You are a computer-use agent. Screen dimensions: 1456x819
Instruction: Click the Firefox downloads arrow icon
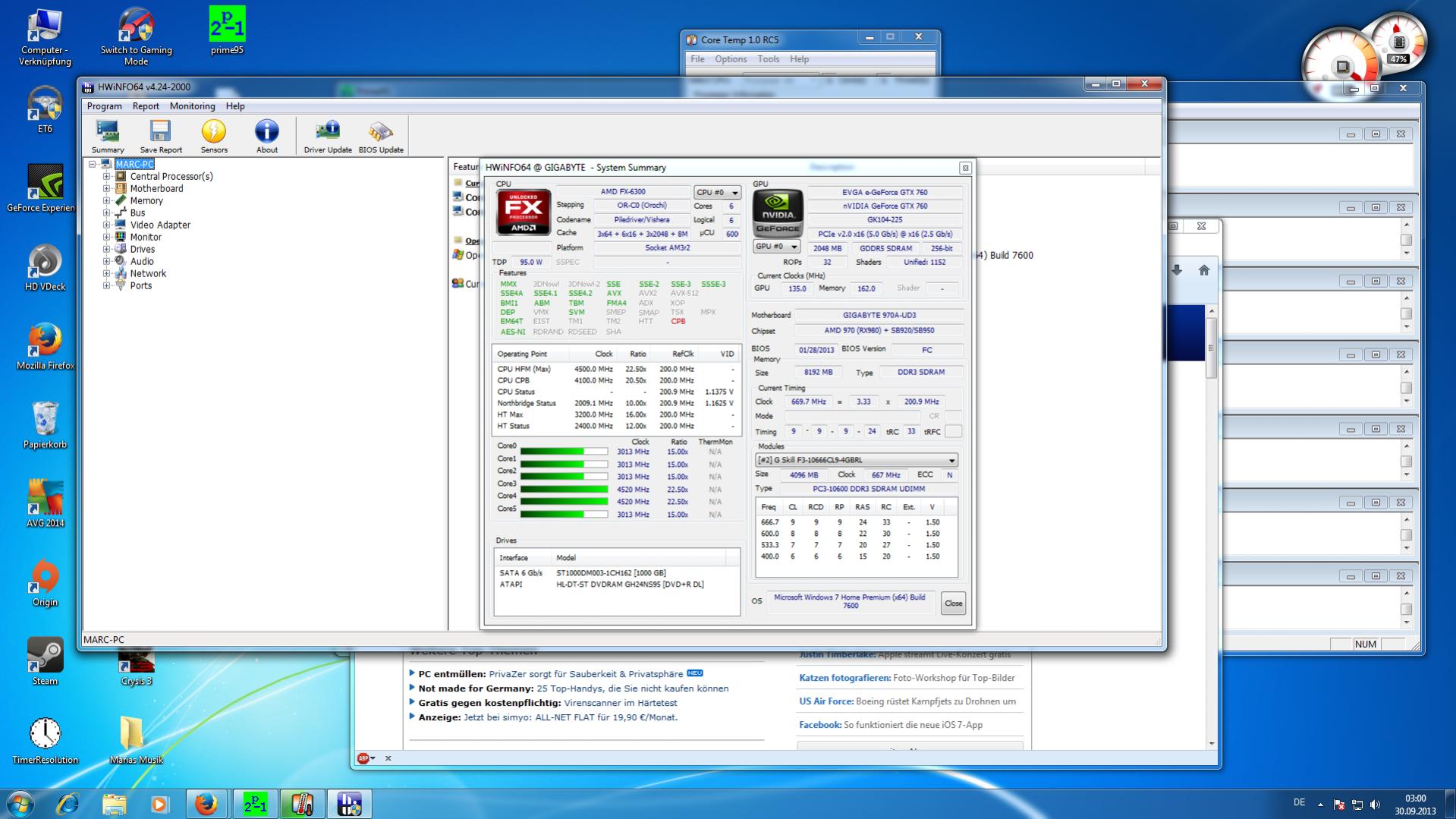tap(1177, 270)
